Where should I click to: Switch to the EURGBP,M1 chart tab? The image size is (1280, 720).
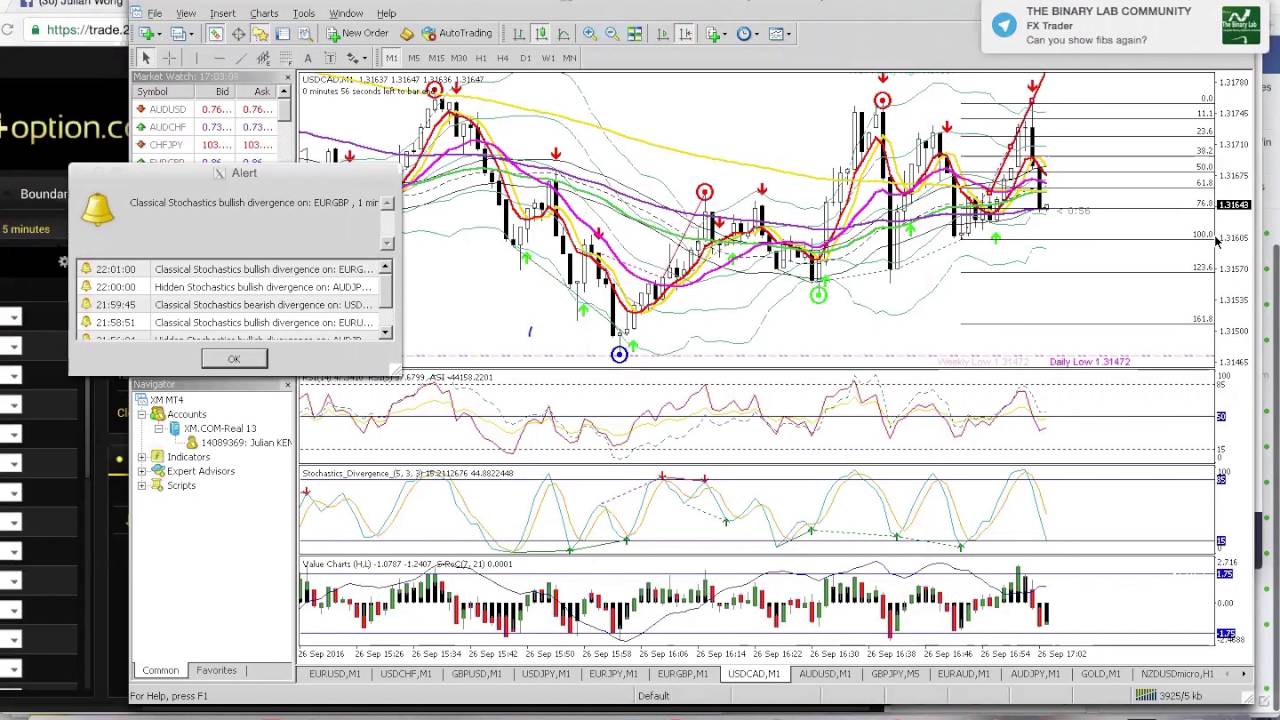(683, 674)
